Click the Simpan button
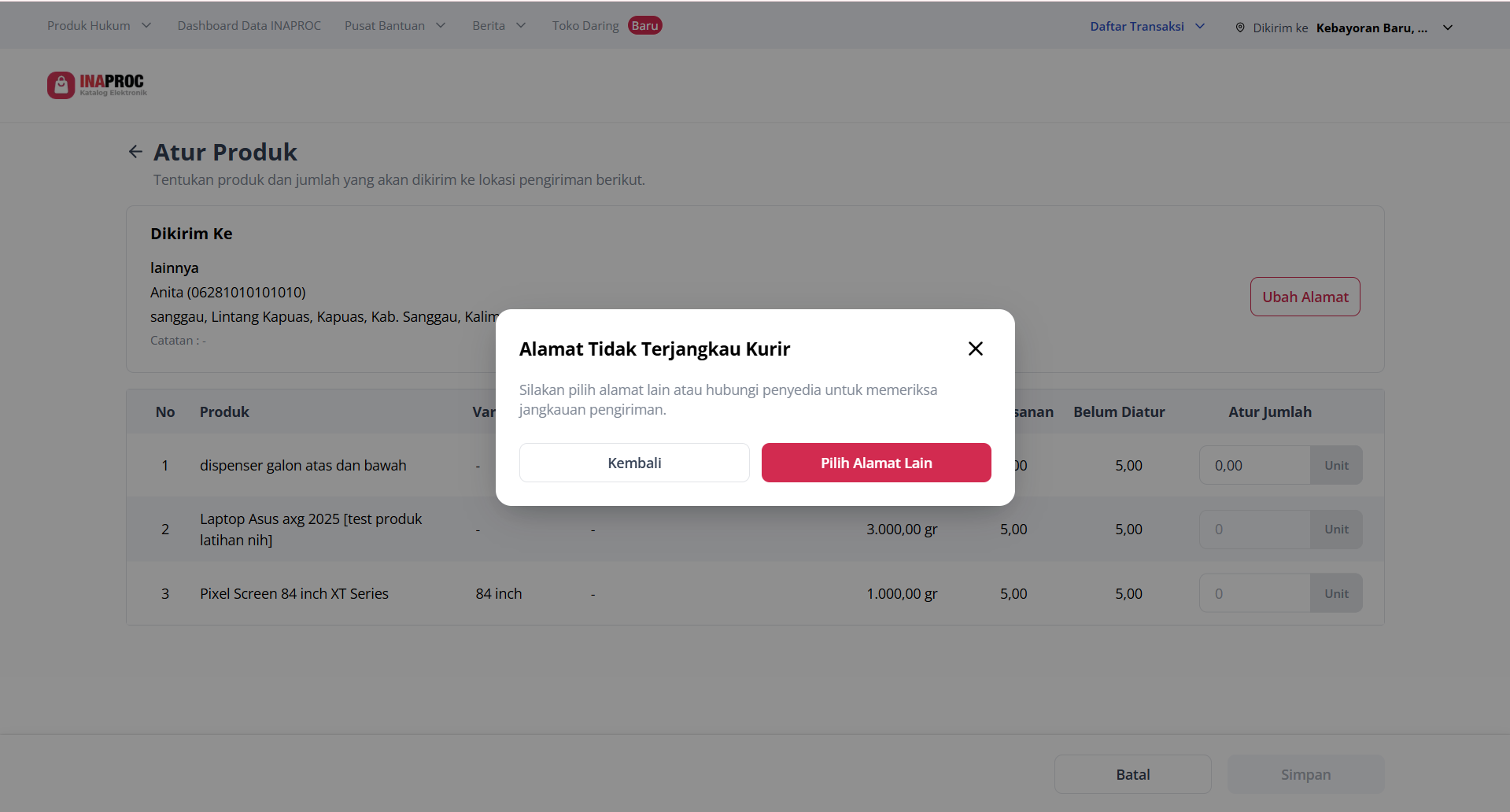 click(1305, 774)
